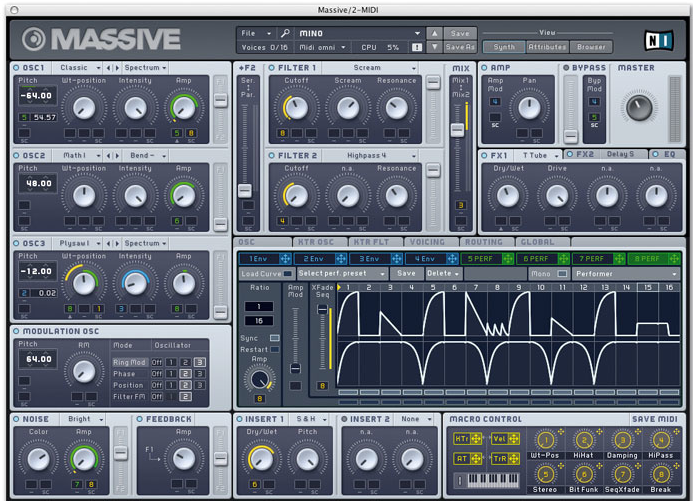This screenshot has width=693, height=501.
Task: Switch to the Browser view
Action: click(x=591, y=47)
